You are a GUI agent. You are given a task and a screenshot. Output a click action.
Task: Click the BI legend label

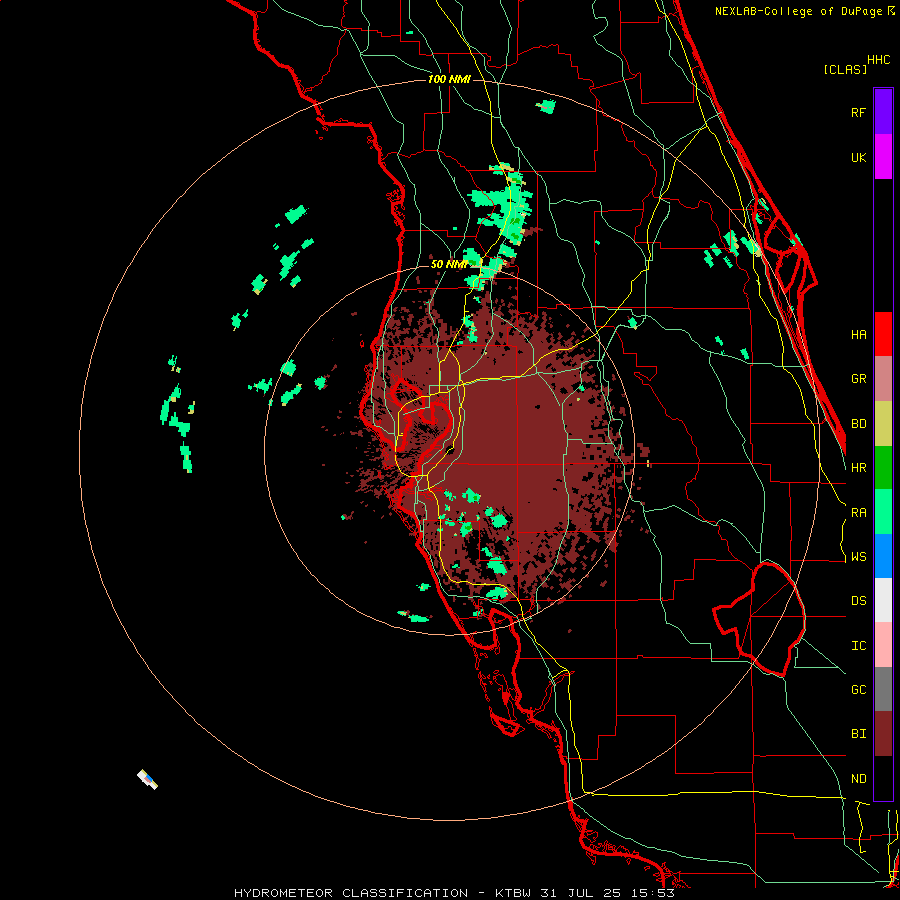tap(858, 734)
